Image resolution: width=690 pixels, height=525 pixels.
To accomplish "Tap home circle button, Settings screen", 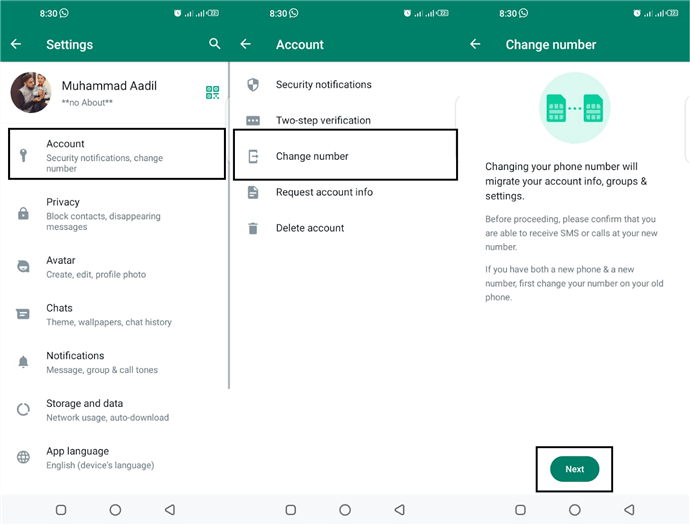I will [x=115, y=510].
